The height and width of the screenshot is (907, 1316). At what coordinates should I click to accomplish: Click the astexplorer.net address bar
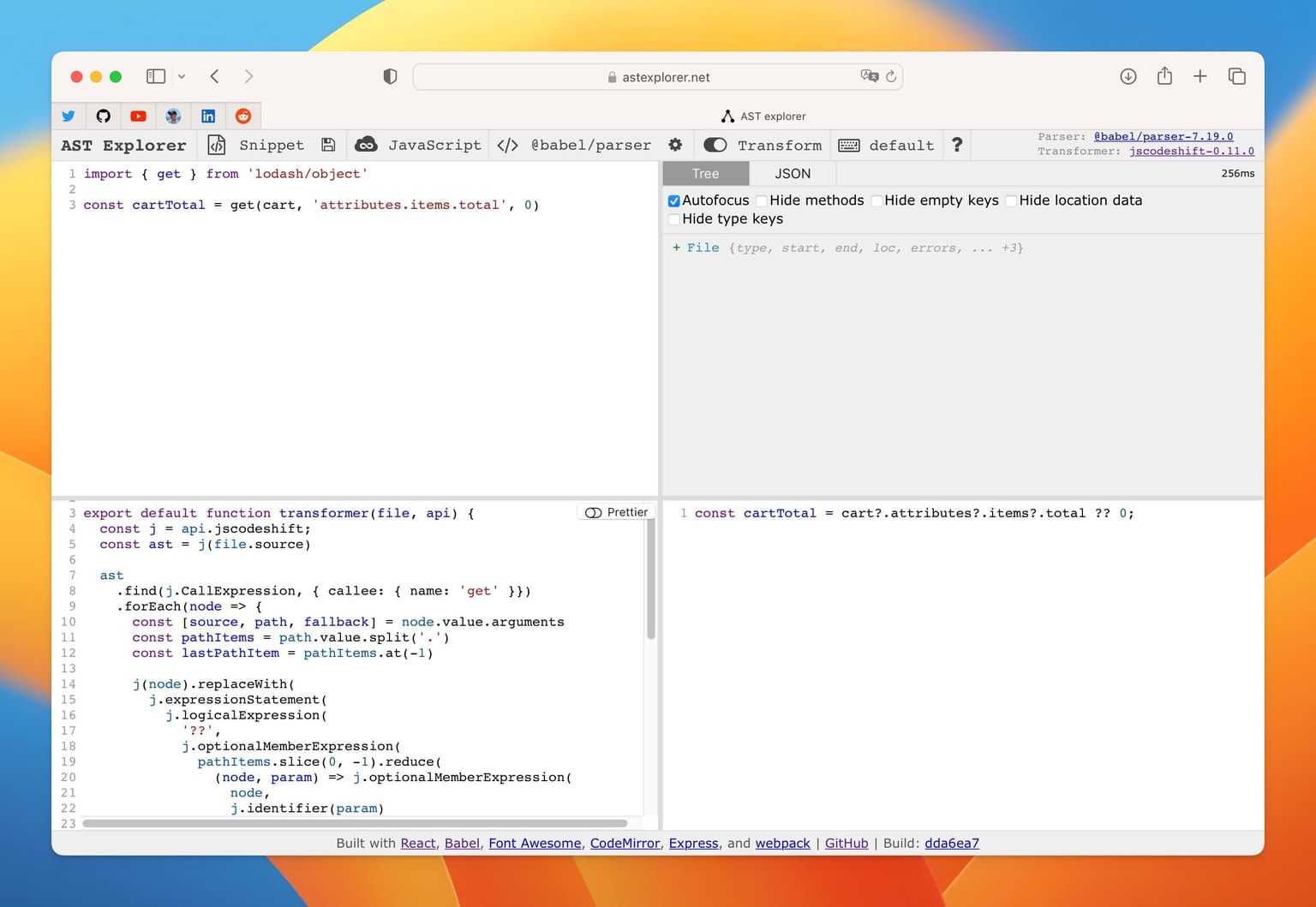(x=657, y=77)
